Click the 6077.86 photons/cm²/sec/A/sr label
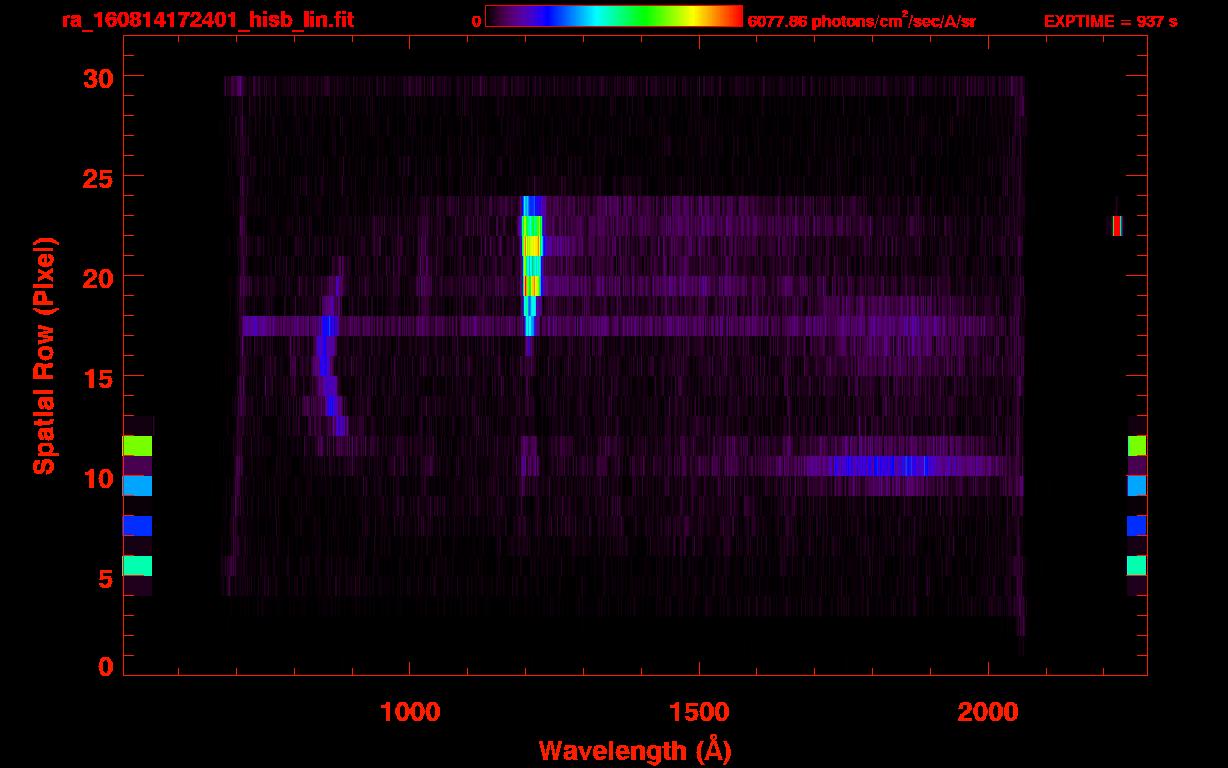Screen dimensions: 1228x768 [861, 21]
